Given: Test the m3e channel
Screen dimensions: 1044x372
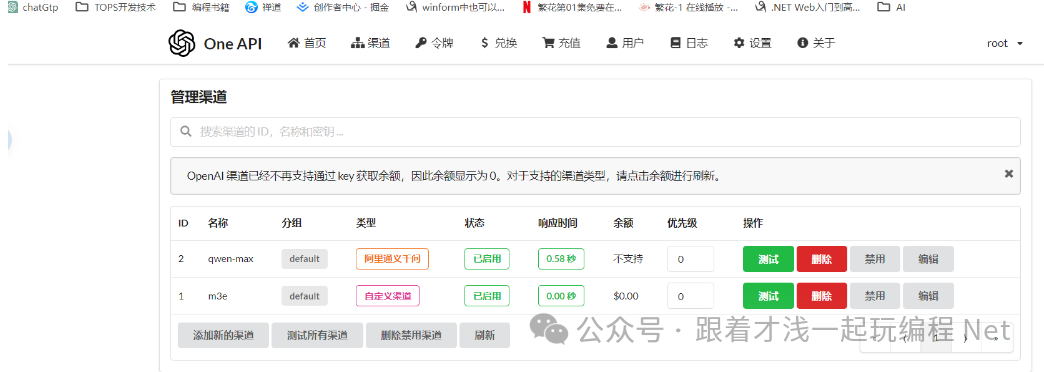Looking at the screenshot, I should pyautogui.click(x=768, y=295).
